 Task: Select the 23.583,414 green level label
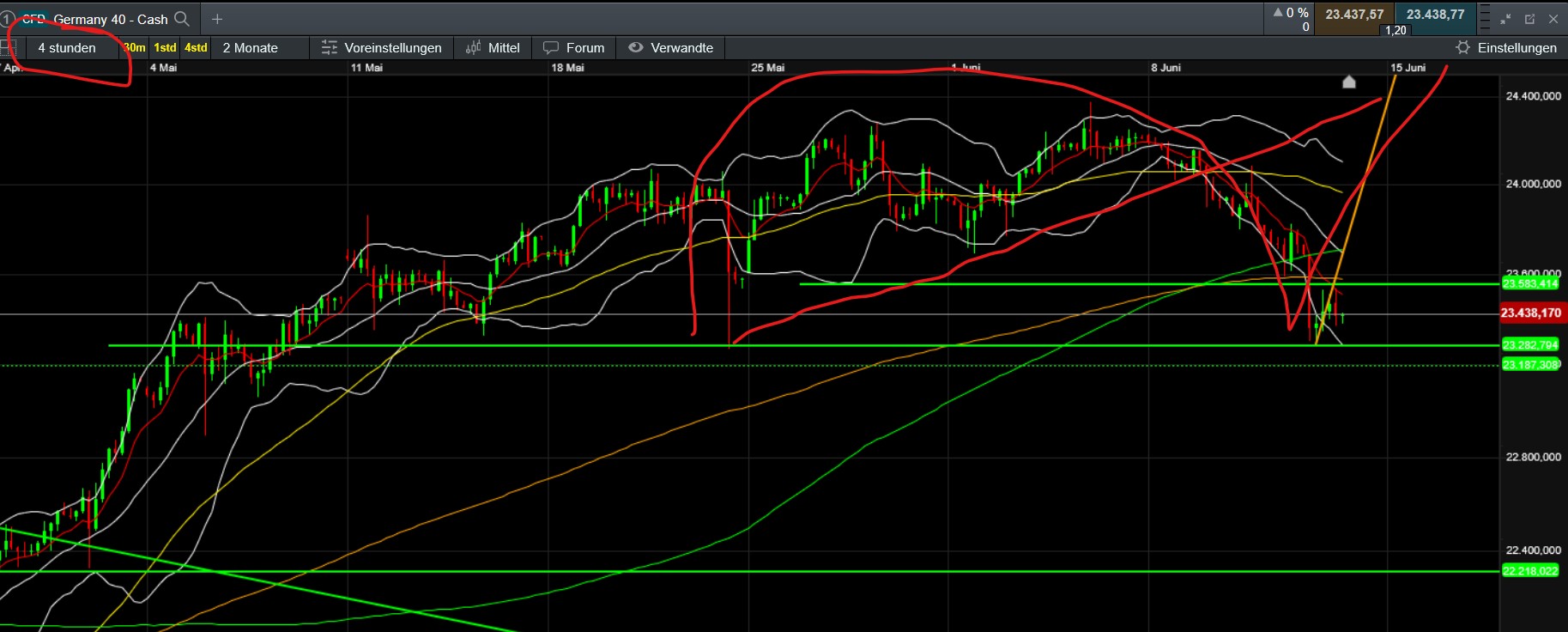1530,283
